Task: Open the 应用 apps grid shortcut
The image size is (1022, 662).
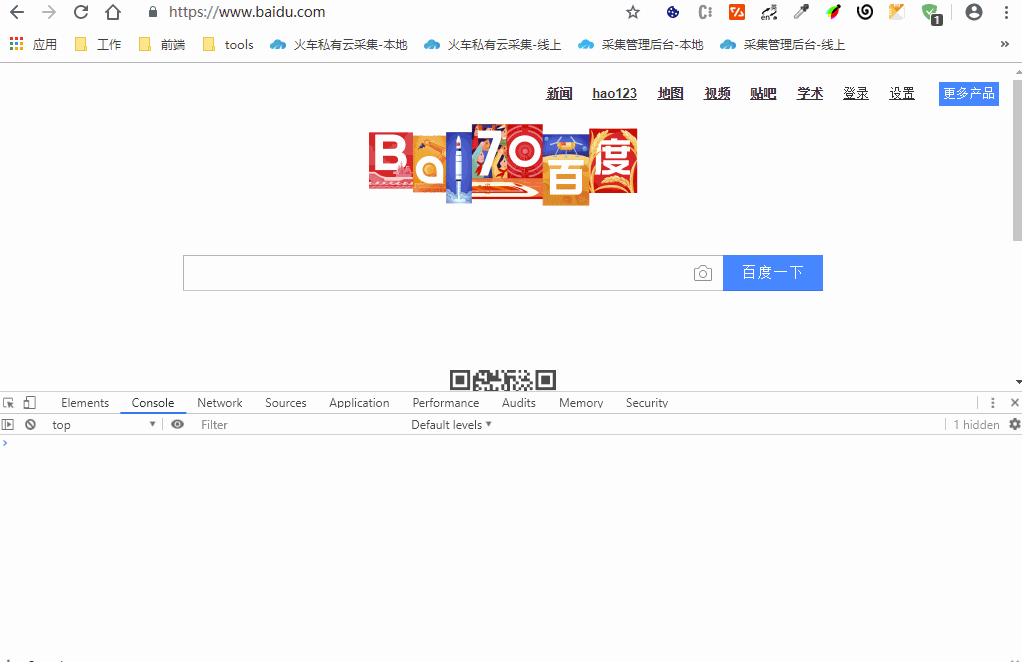Action: point(34,44)
